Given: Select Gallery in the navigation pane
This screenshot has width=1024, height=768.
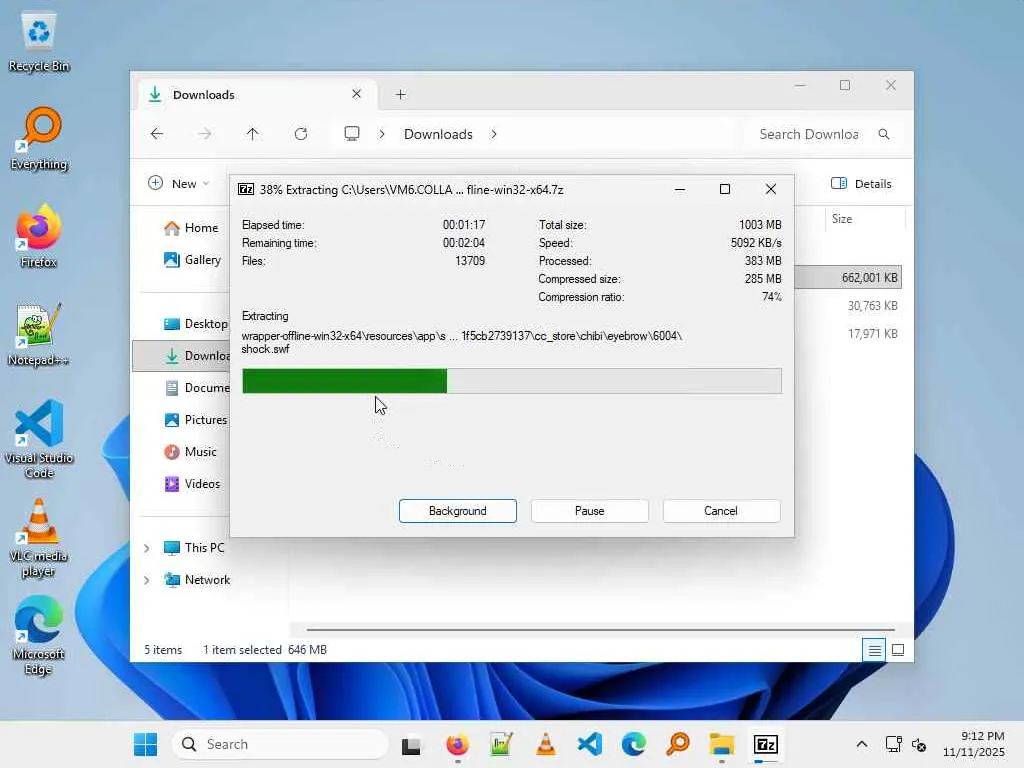Looking at the screenshot, I should [193, 260].
